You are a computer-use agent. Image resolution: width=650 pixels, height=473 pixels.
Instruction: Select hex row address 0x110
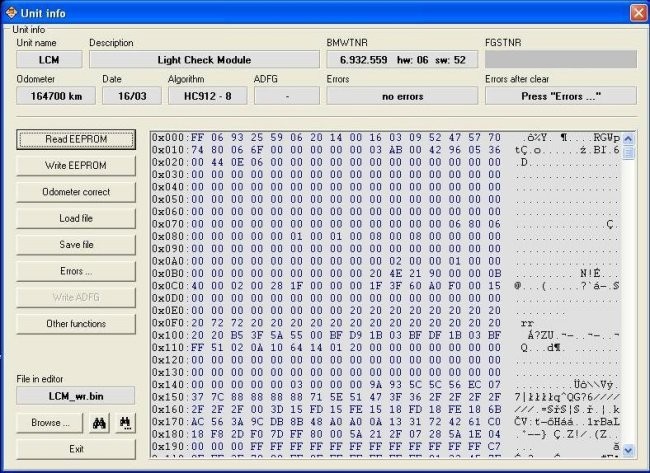[170, 348]
